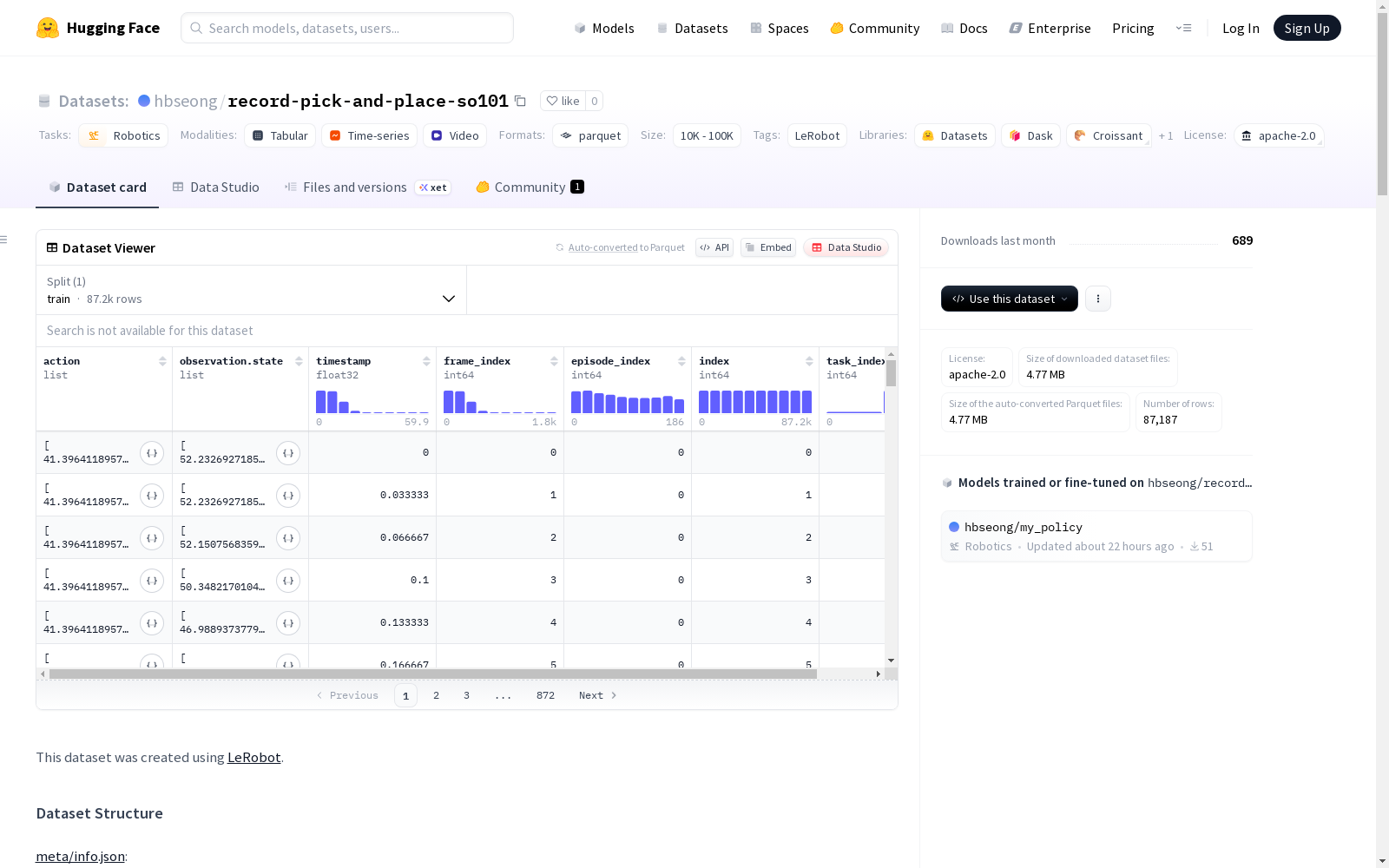Screen dimensions: 1389x868
Task: Select the 10K - 100K size tag
Action: click(x=707, y=135)
